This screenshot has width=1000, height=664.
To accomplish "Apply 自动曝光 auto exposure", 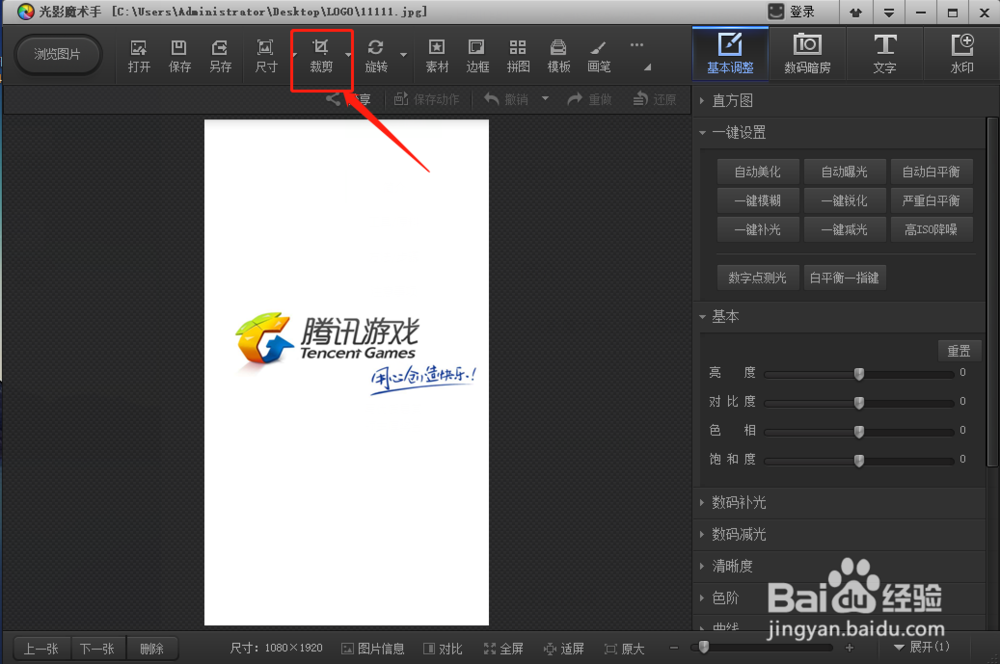I will pos(844,172).
